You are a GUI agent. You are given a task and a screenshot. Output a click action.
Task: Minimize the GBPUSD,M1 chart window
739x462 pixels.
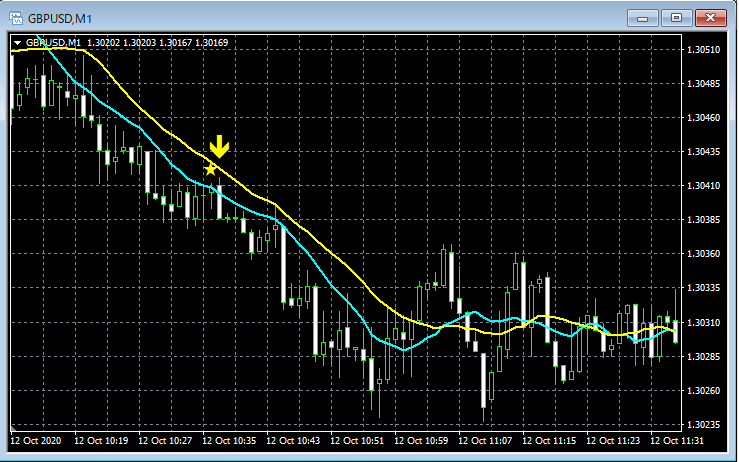coord(642,18)
